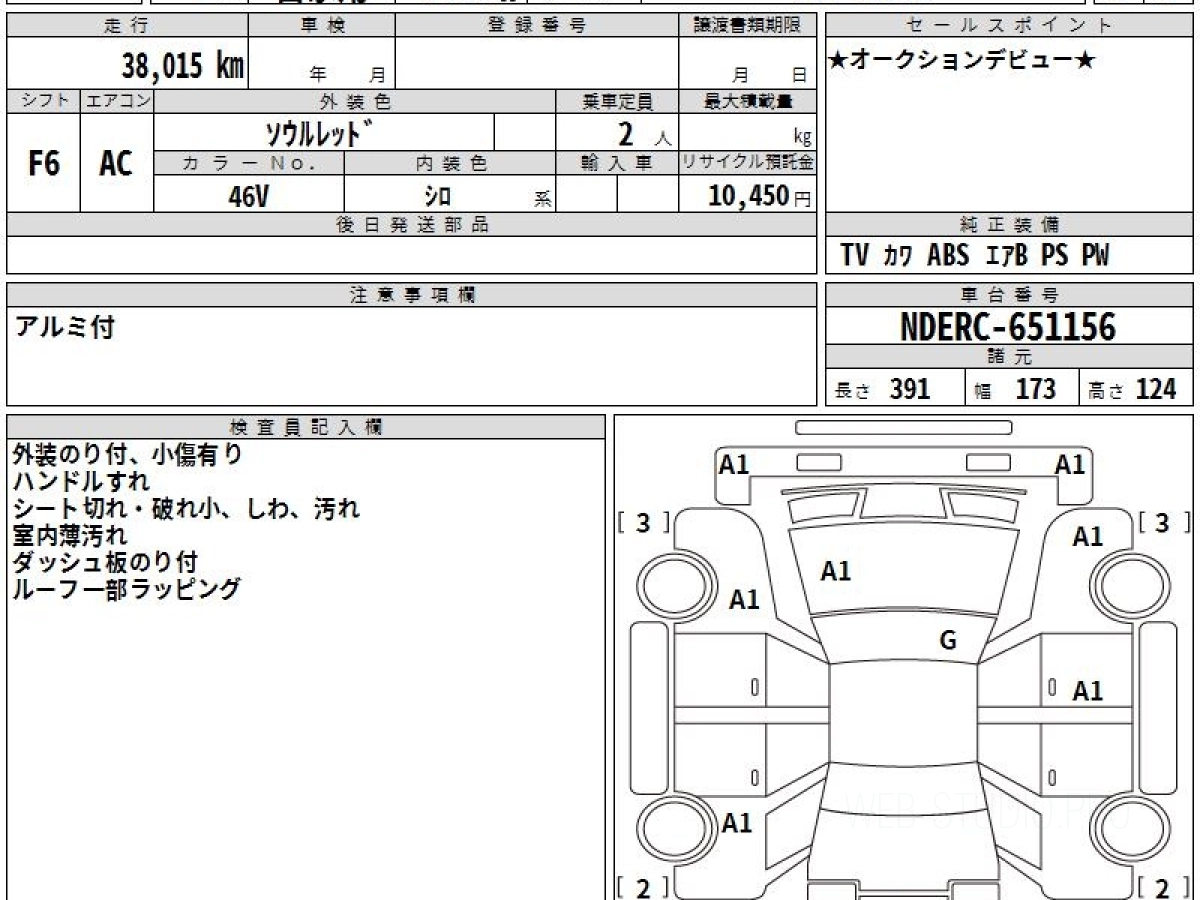Click the 車検 header cell

point(322,26)
